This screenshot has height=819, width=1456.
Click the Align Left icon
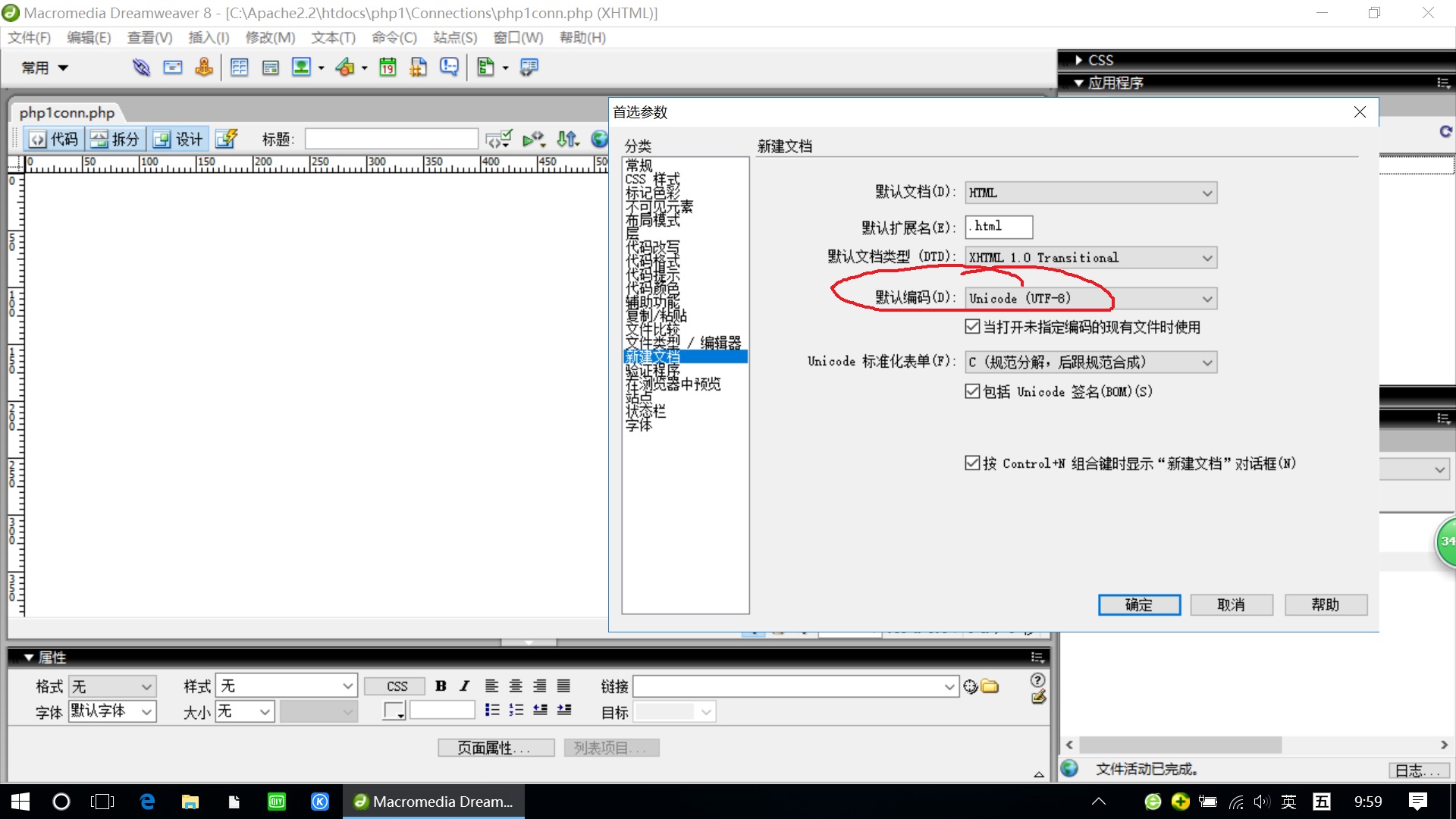click(x=491, y=686)
